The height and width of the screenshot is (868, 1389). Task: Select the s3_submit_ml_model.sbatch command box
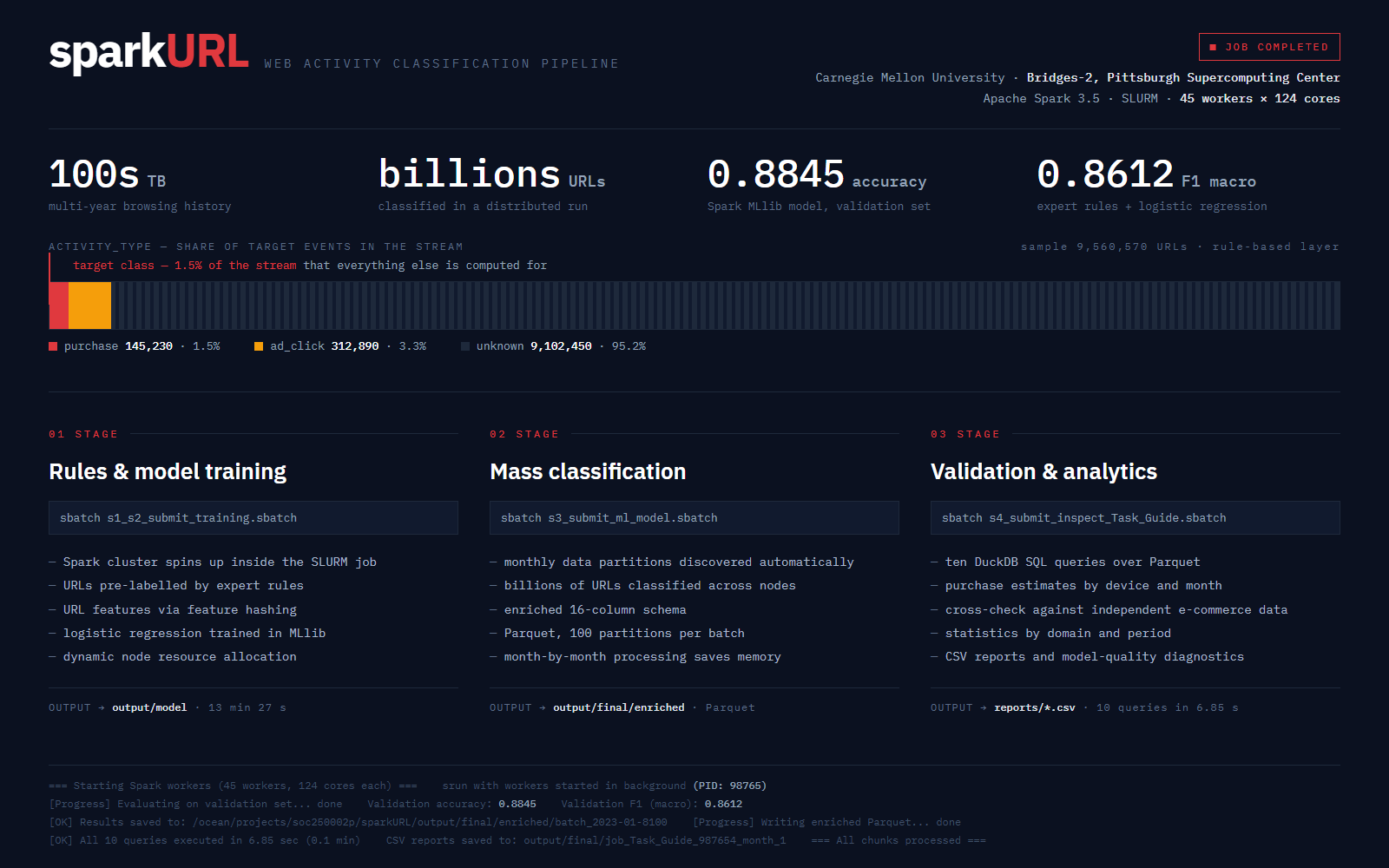pyautogui.click(x=694, y=518)
